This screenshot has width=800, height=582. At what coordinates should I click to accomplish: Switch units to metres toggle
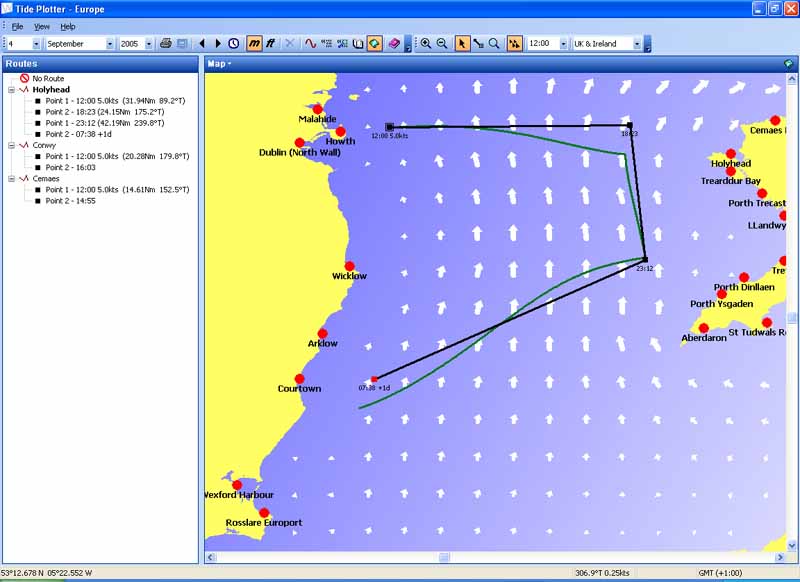click(254, 44)
